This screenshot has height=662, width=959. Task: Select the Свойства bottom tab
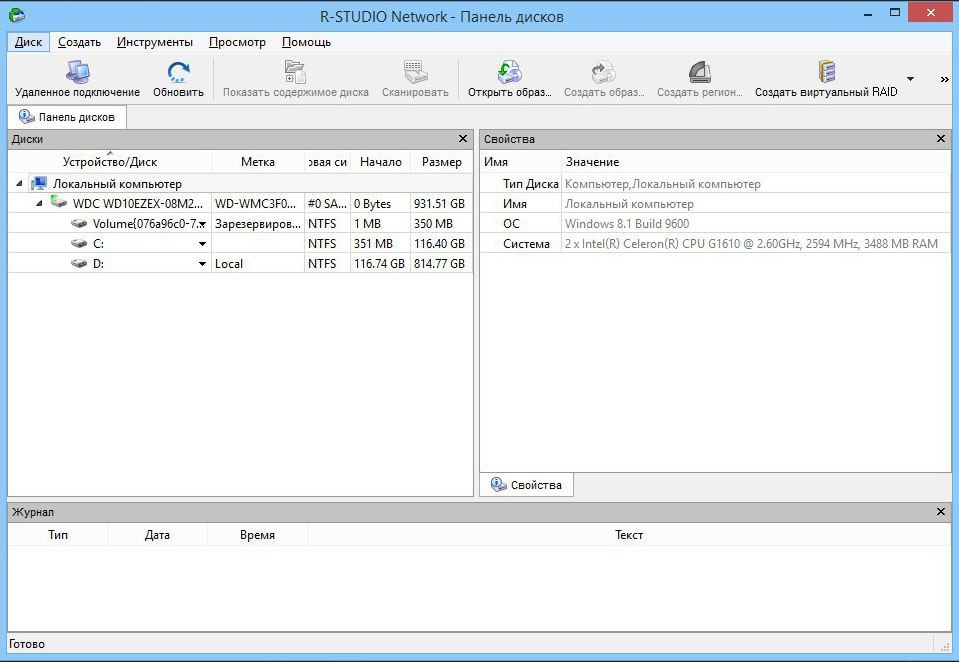coord(527,485)
